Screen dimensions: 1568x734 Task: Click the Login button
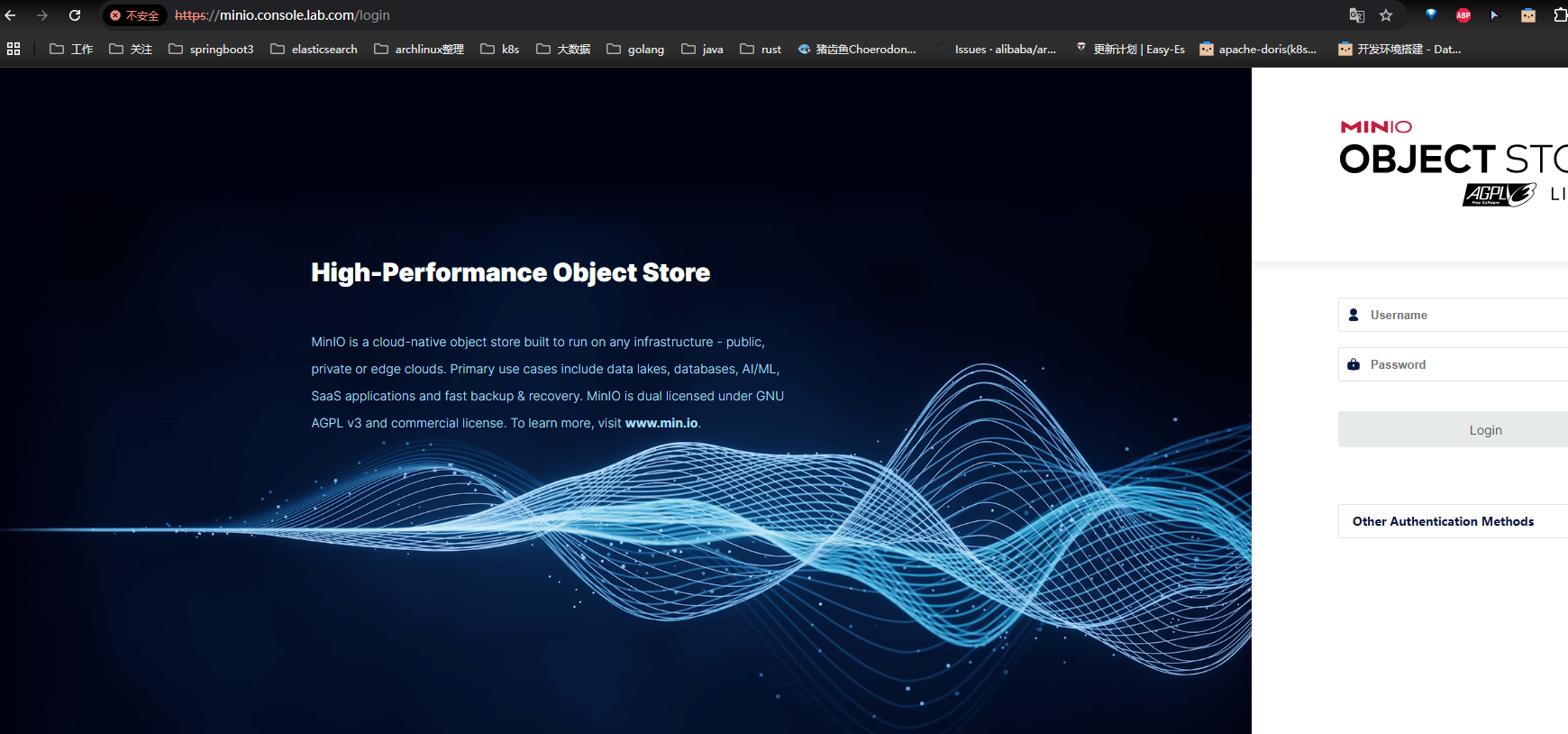[x=1453, y=429]
